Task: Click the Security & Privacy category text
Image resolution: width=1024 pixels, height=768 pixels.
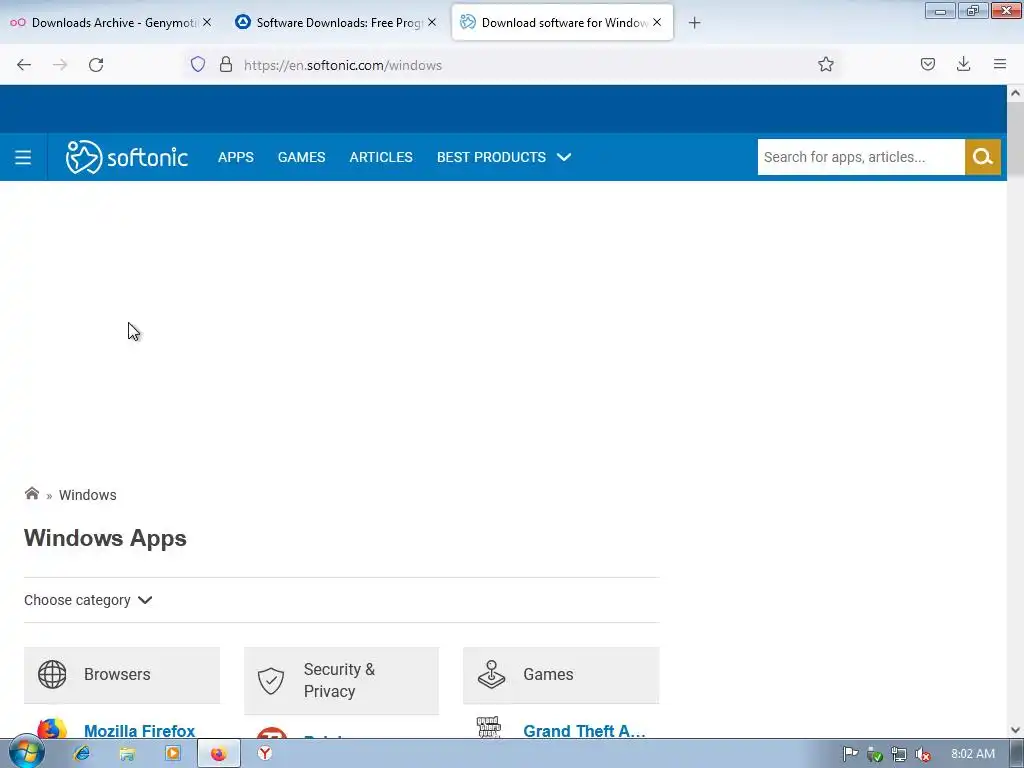Action: tap(339, 680)
